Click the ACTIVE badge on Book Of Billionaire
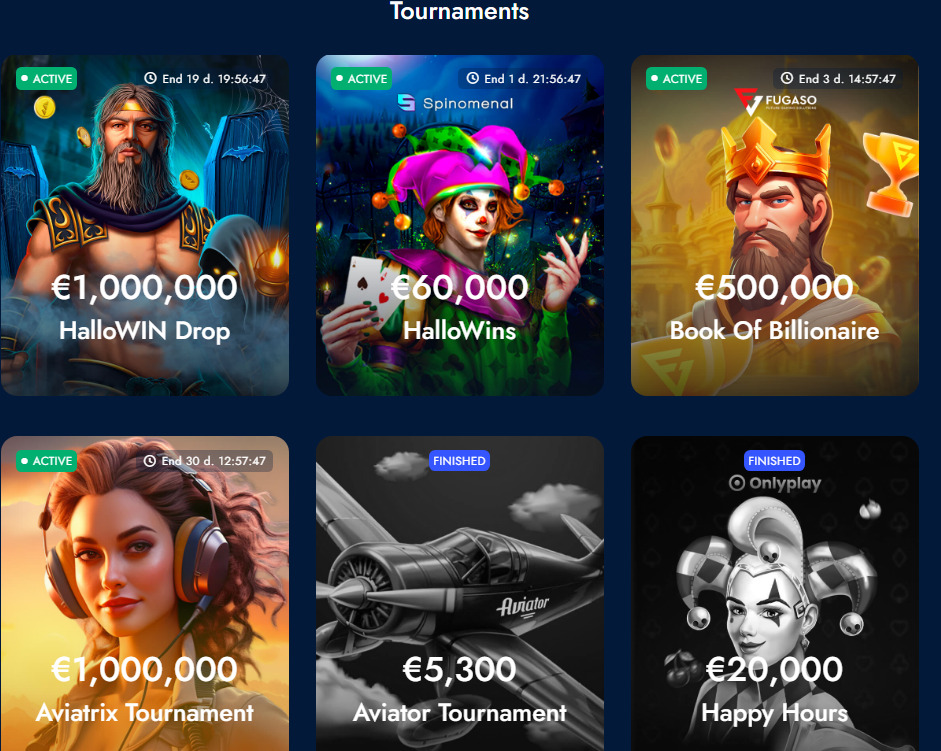 tap(676, 79)
